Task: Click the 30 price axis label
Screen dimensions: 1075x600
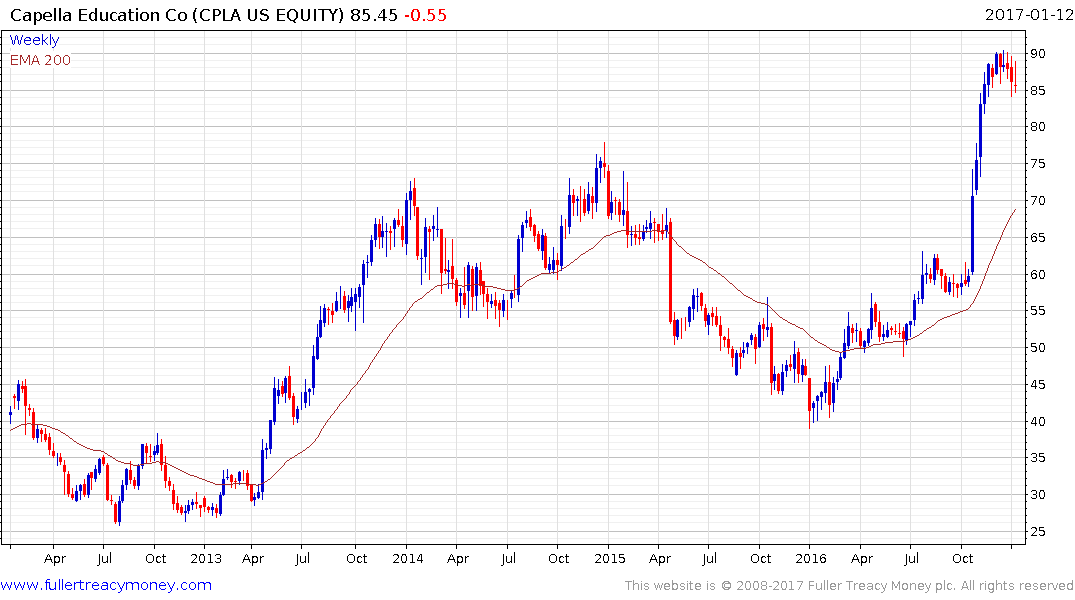Action: tap(1037, 495)
